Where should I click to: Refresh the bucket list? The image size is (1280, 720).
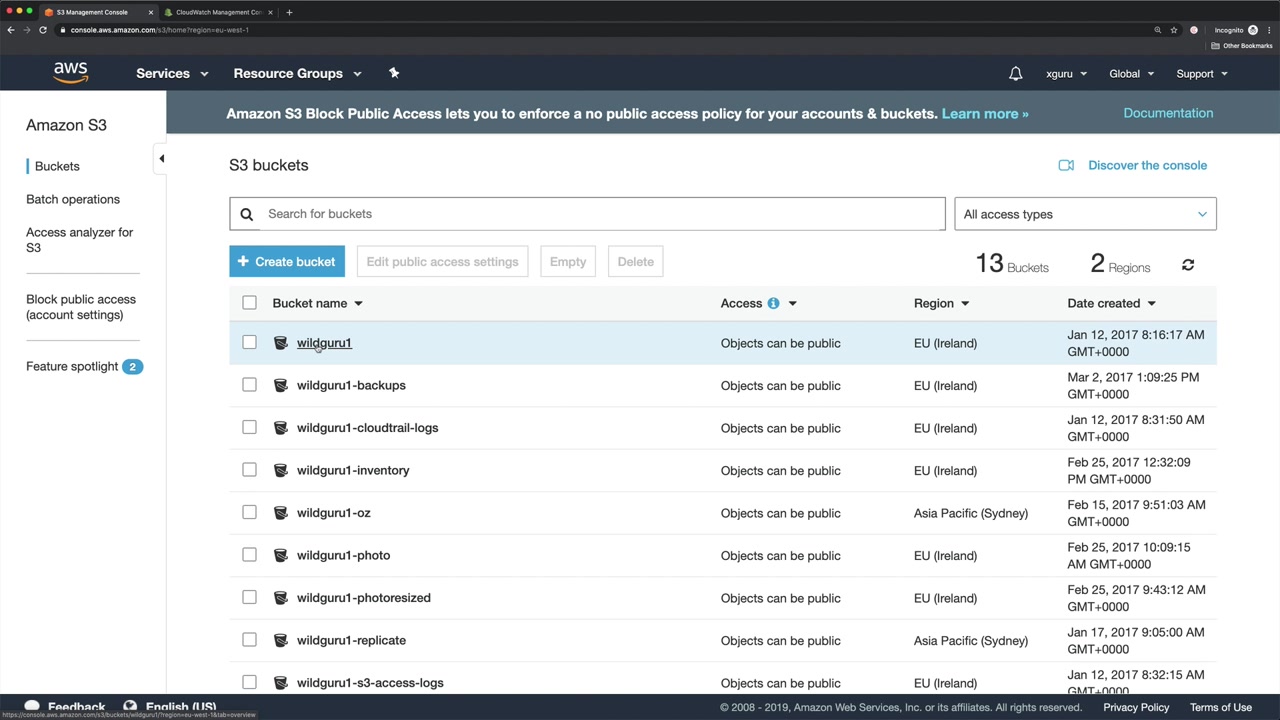coord(1188,265)
